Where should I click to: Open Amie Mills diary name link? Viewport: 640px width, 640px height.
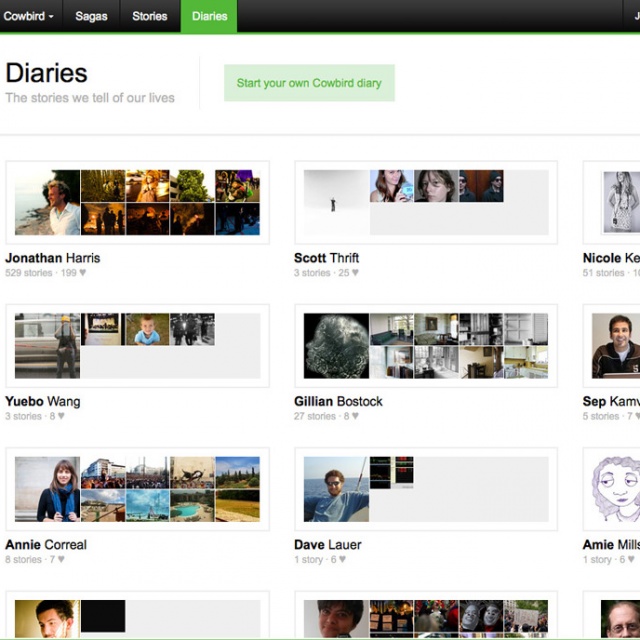[611, 544]
